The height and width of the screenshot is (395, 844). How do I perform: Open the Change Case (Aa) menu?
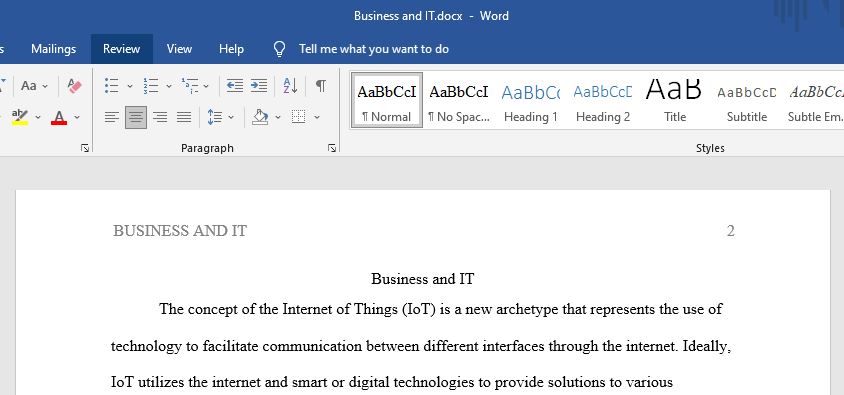click(29, 86)
